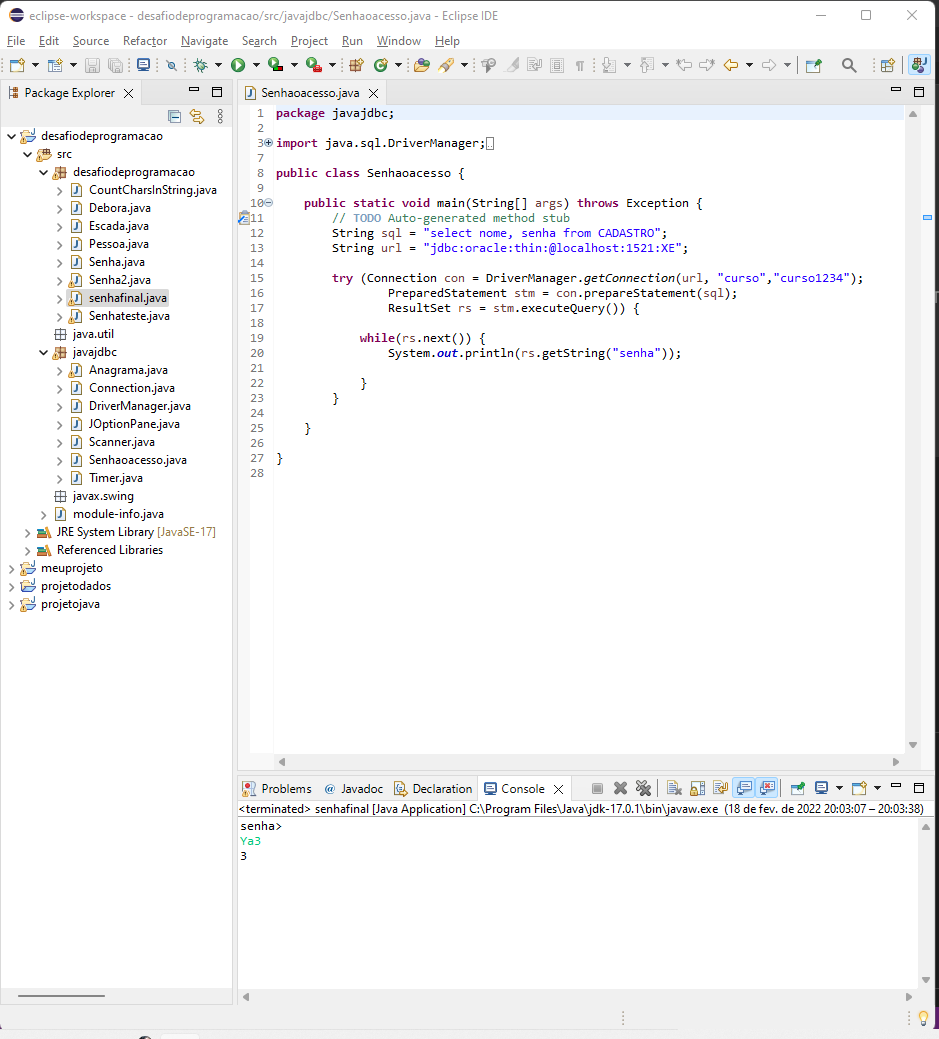This screenshot has height=1039, width=939.
Task: Open the Project menu
Action: (x=309, y=41)
